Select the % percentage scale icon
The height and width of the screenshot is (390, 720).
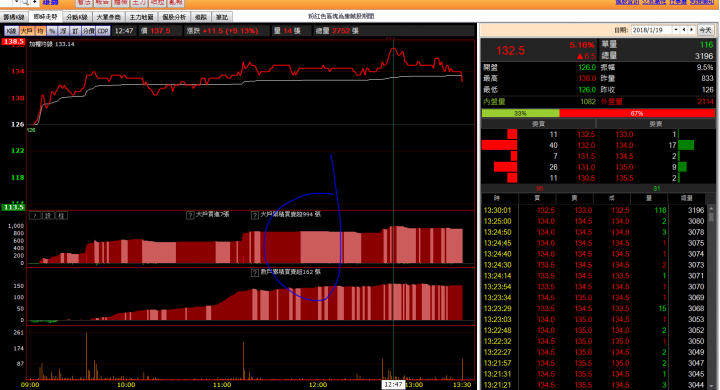51,31
